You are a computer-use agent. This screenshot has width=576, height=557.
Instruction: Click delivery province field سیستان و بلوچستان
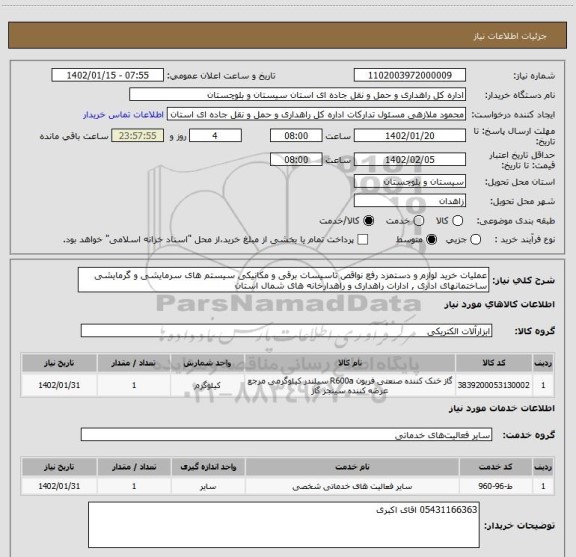[x=410, y=182]
